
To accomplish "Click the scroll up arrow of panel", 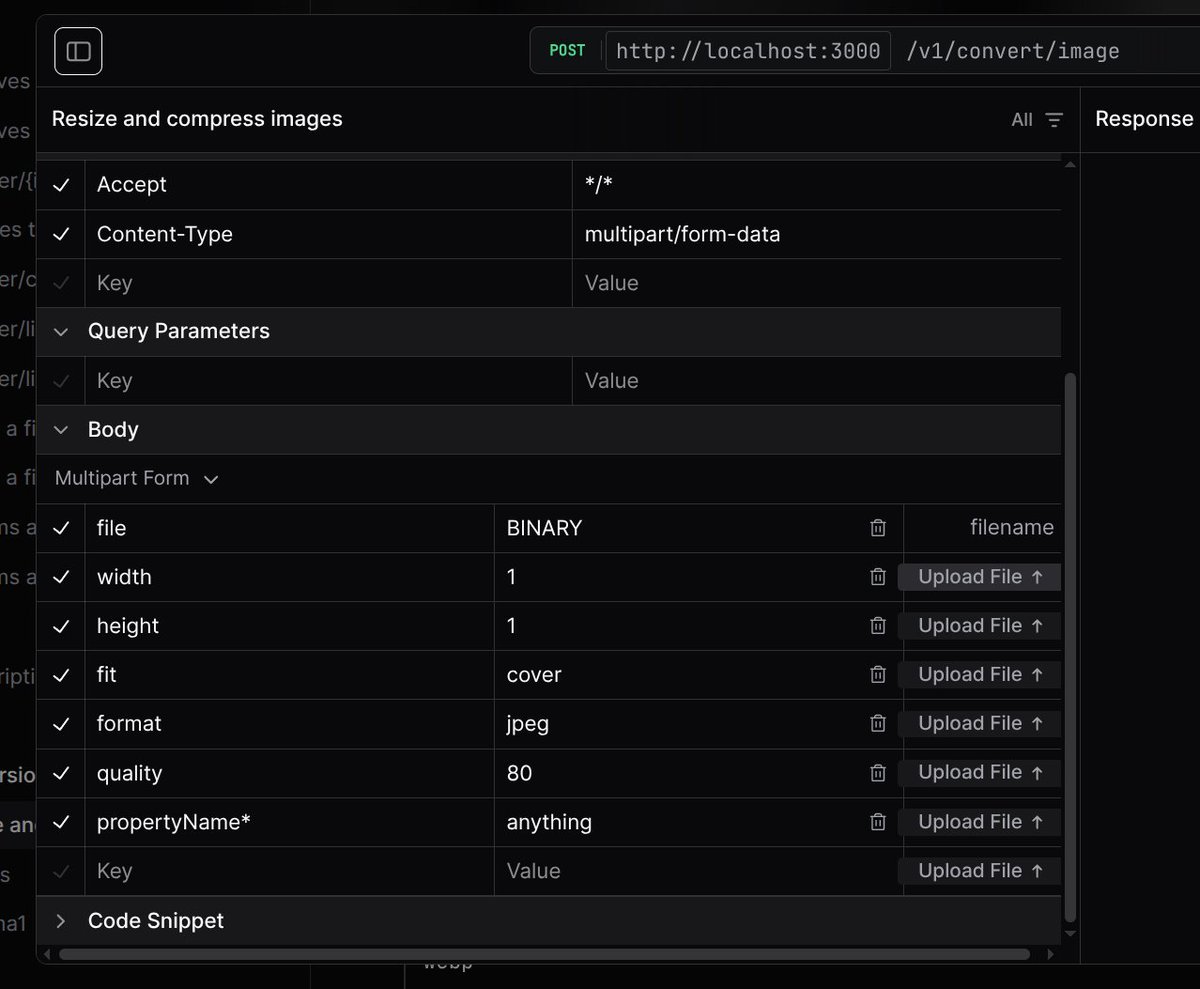I will (1070, 164).
